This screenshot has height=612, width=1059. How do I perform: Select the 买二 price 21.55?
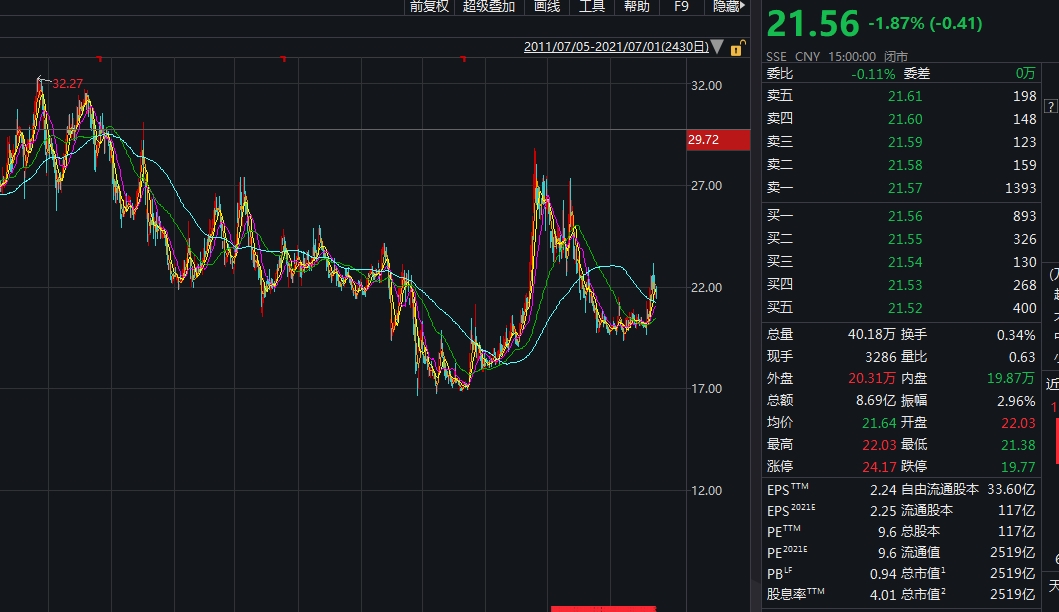pos(905,239)
